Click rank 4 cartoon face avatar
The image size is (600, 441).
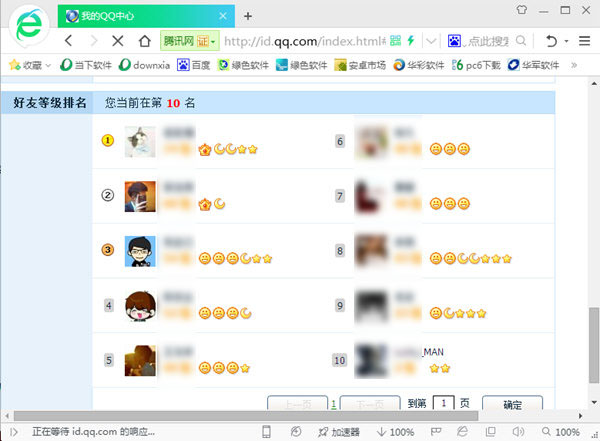click(140, 306)
